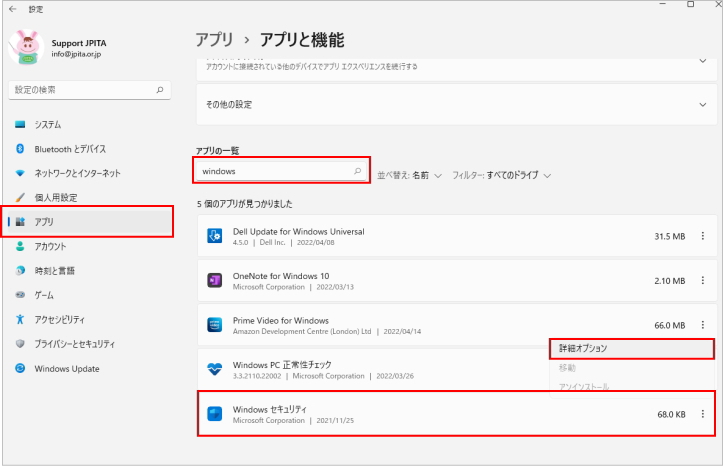Open three-dot menu for Dell Update
Viewport: 723px width, 466px height.
(x=703, y=236)
